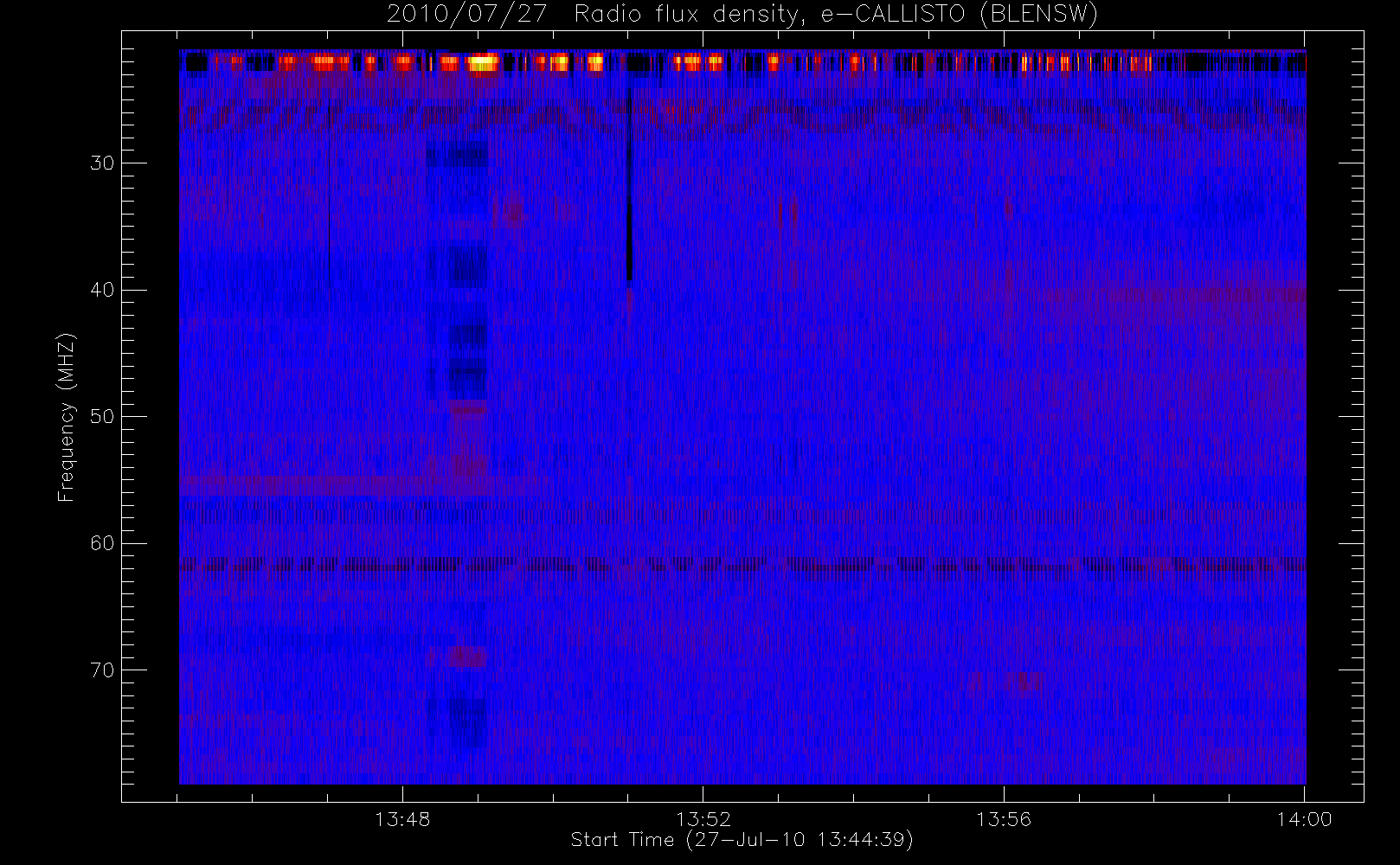This screenshot has width=1400, height=865.
Task: Click the 40 MHz frequency tick label
Action: point(102,290)
